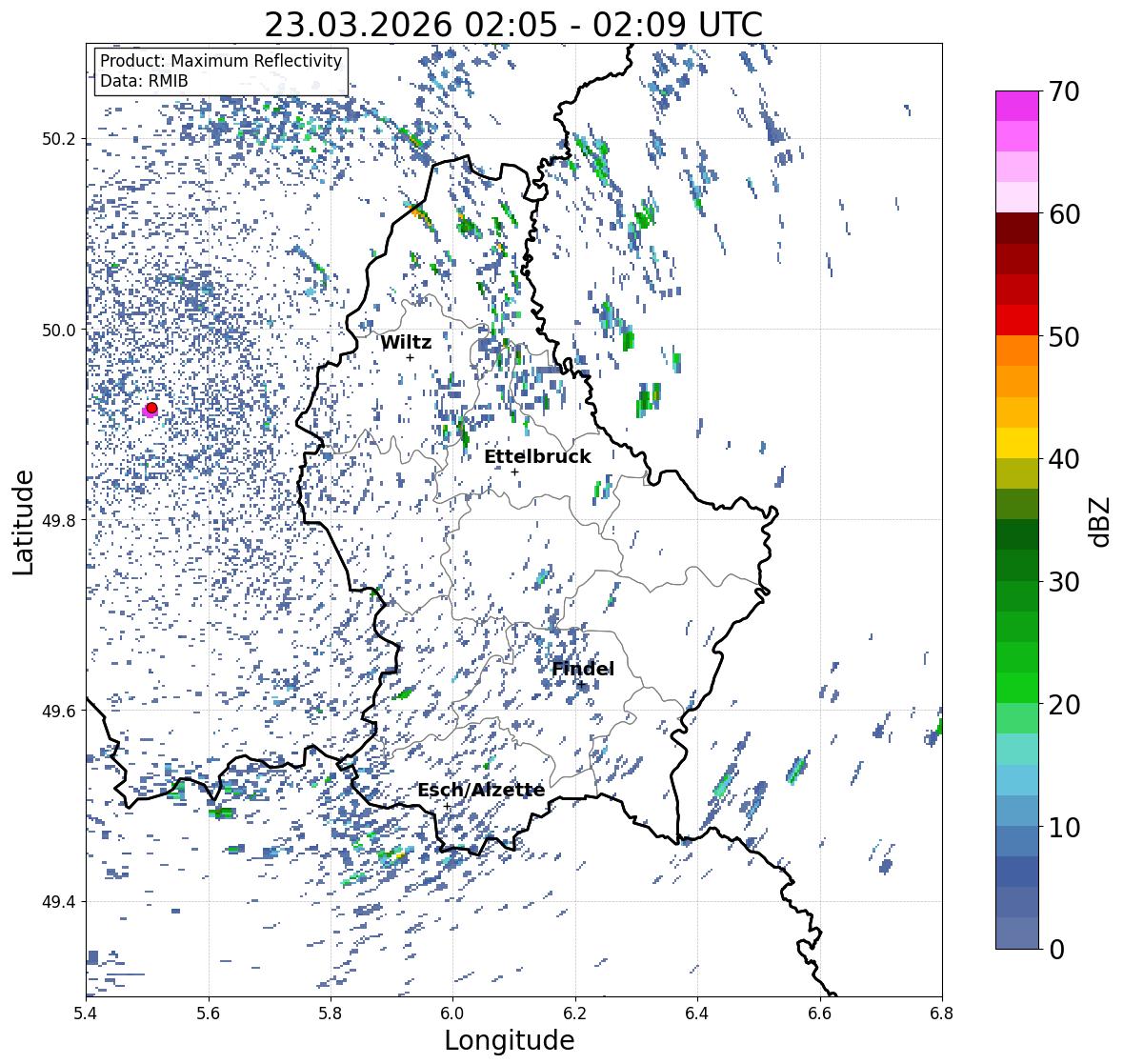
Task: Click the cross marker below Findel label
Action: point(582,685)
